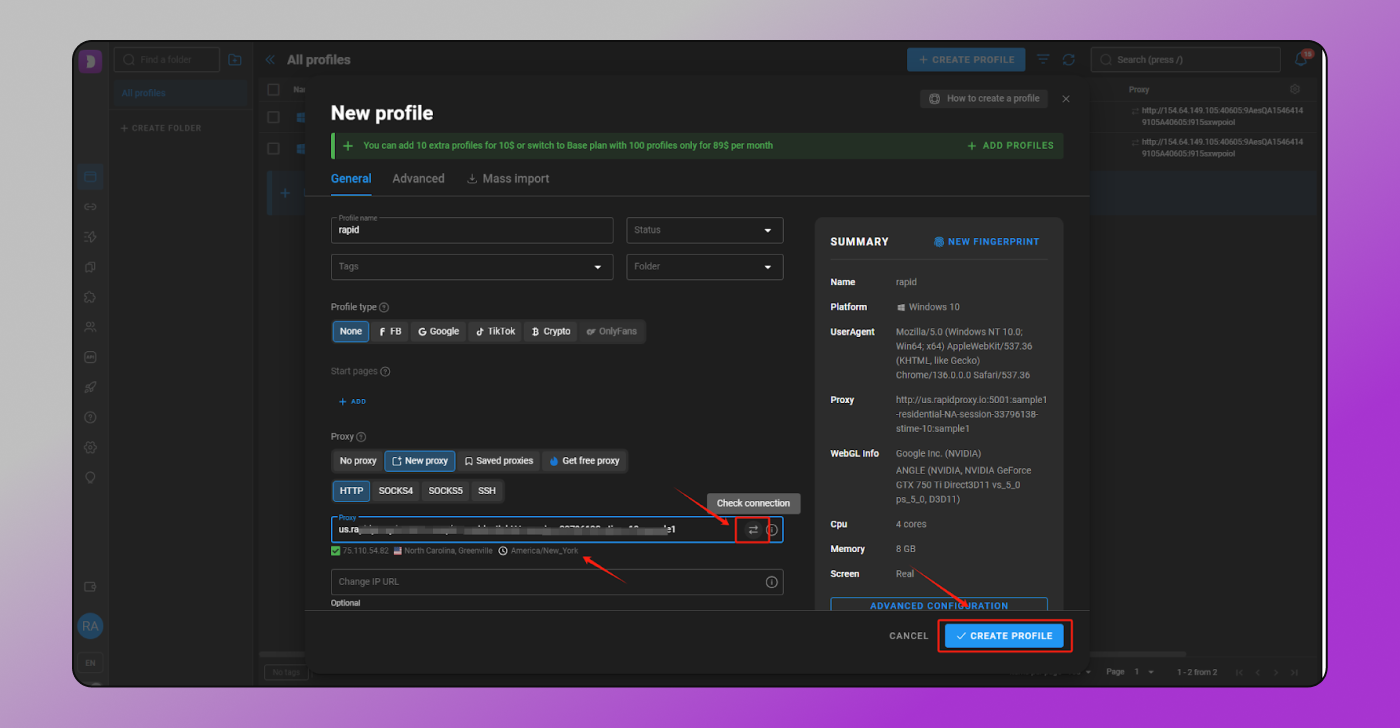Select the Google profile type
The height and width of the screenshot is (728, 1400).
coord(438,331)
